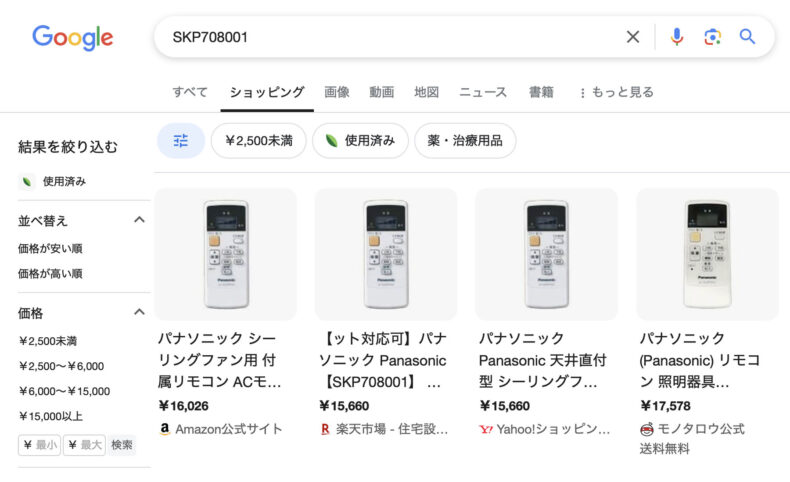Click the magnifier search icon
This screenshot has width=790, height=482.
point(747,37)
